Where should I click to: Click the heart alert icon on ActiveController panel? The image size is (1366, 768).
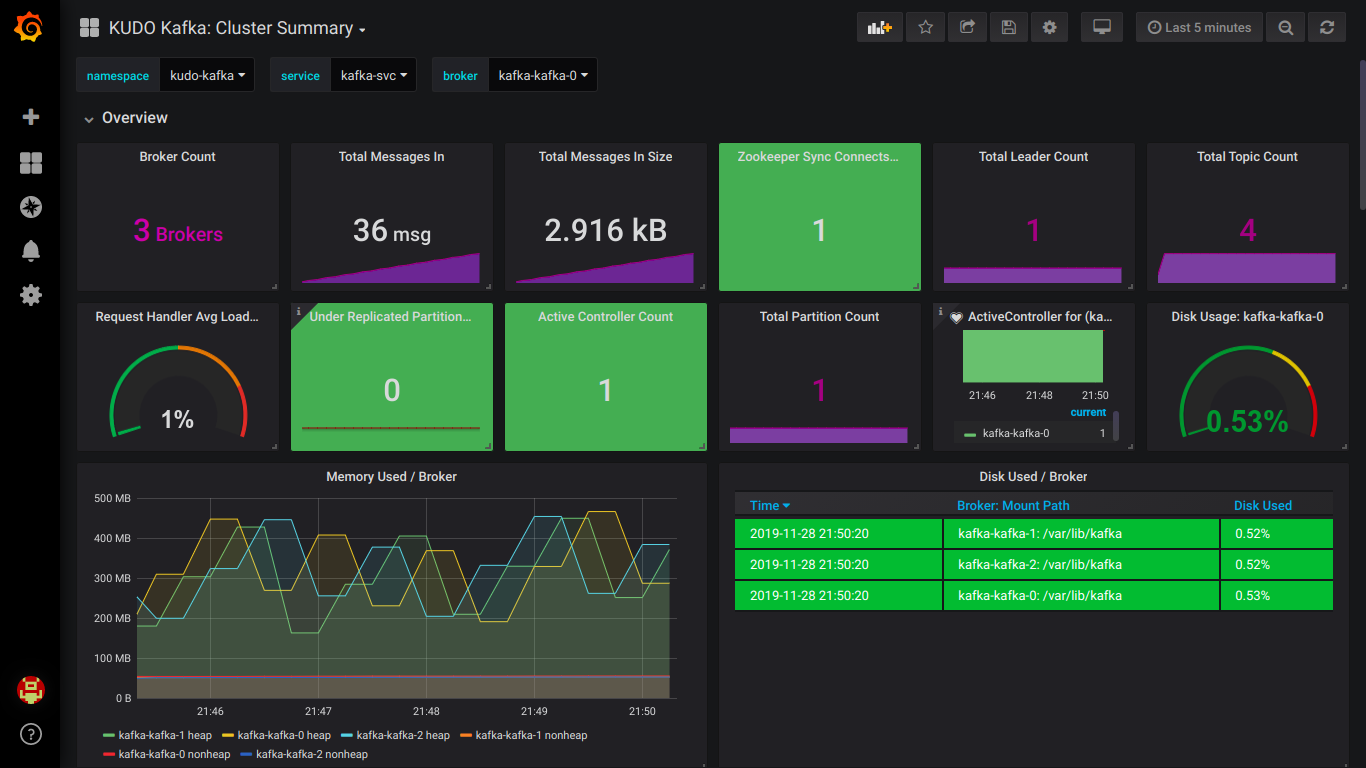(956, 317)
